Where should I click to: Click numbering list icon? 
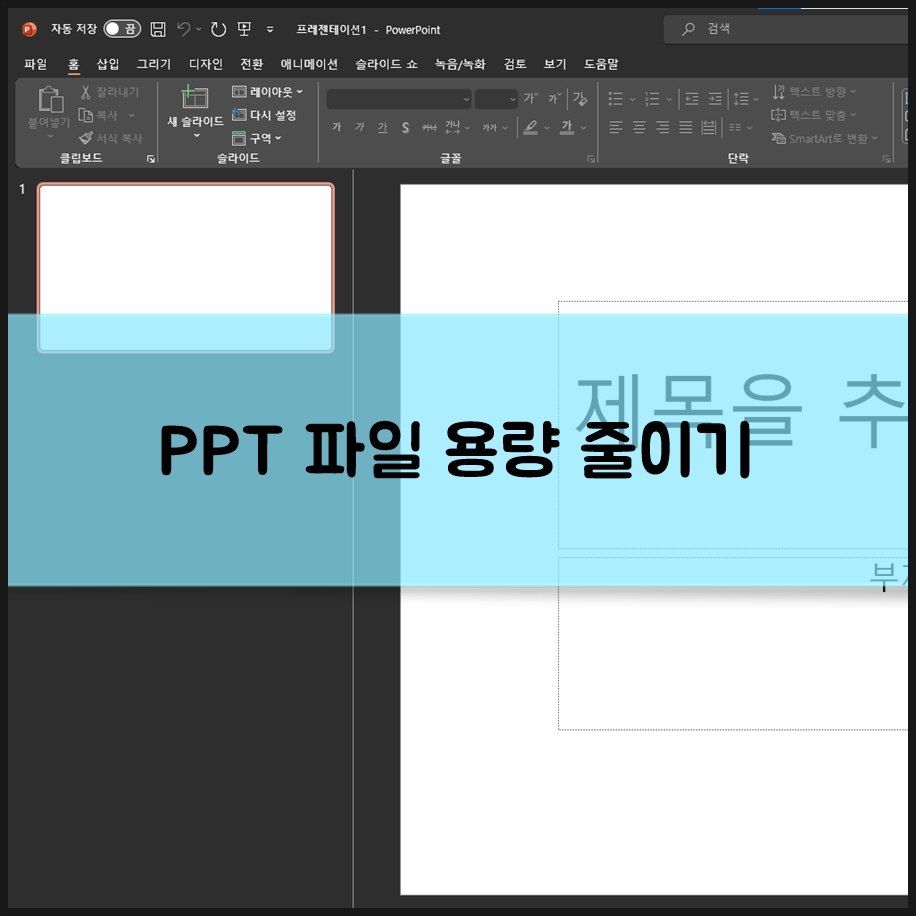[652, 99]
